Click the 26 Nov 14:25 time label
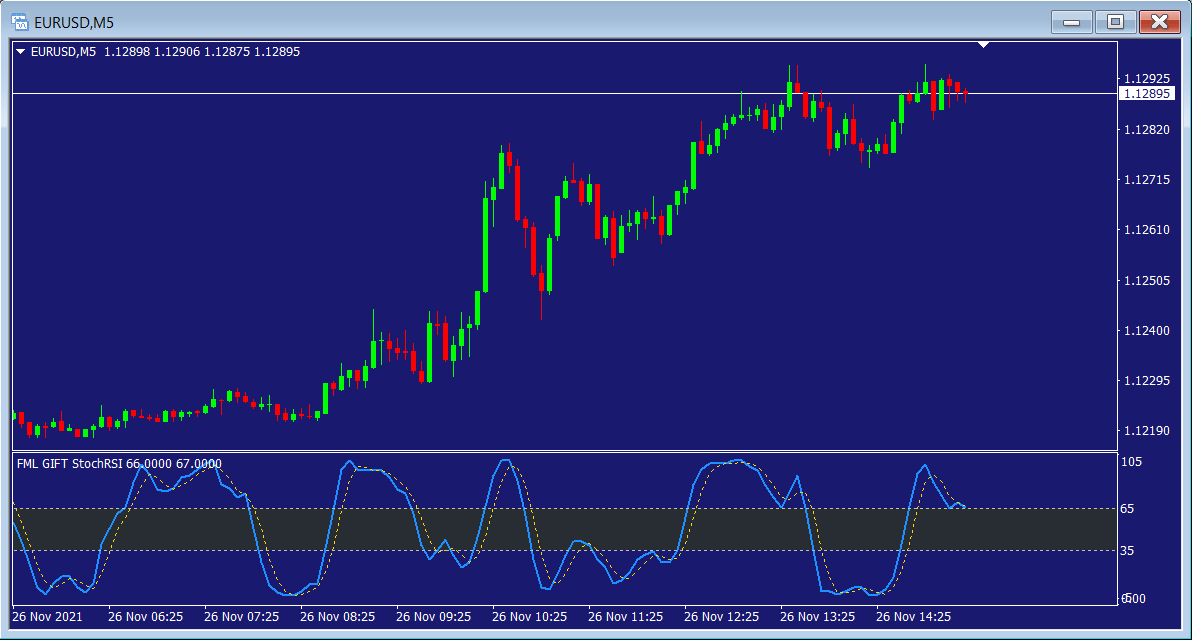Screen dimensions: 1192x640 [x=914, y=617]
